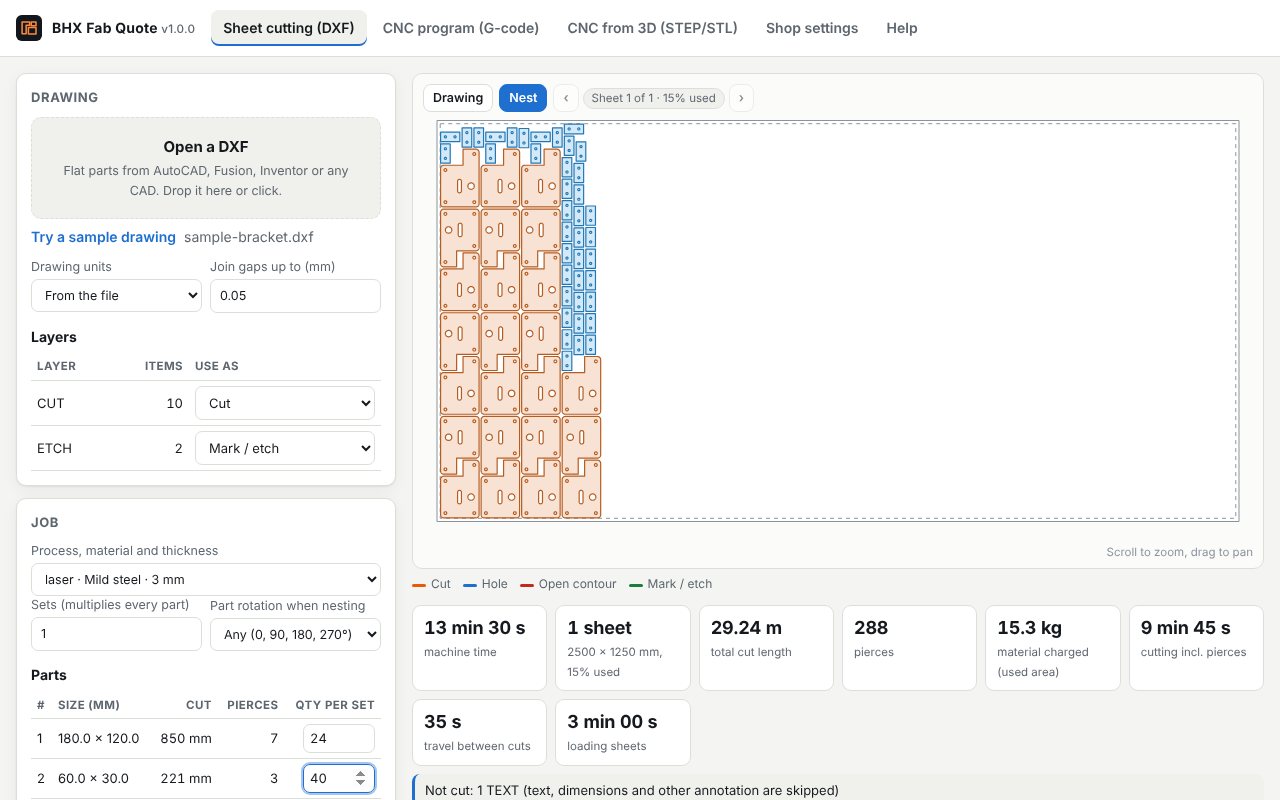The image size is (1280, 800).
Task: Expand Process, material and thickness dropdown
Action: click(206, 579)
